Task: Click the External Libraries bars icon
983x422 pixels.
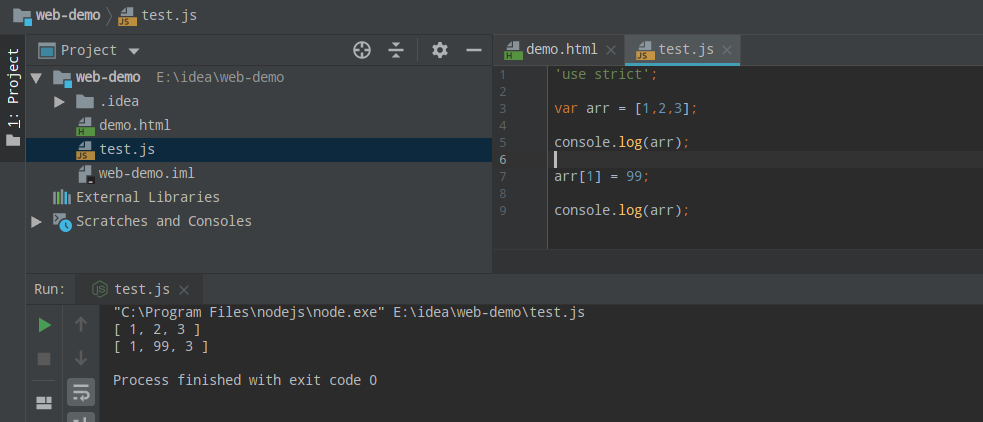Action: point(61,198)
